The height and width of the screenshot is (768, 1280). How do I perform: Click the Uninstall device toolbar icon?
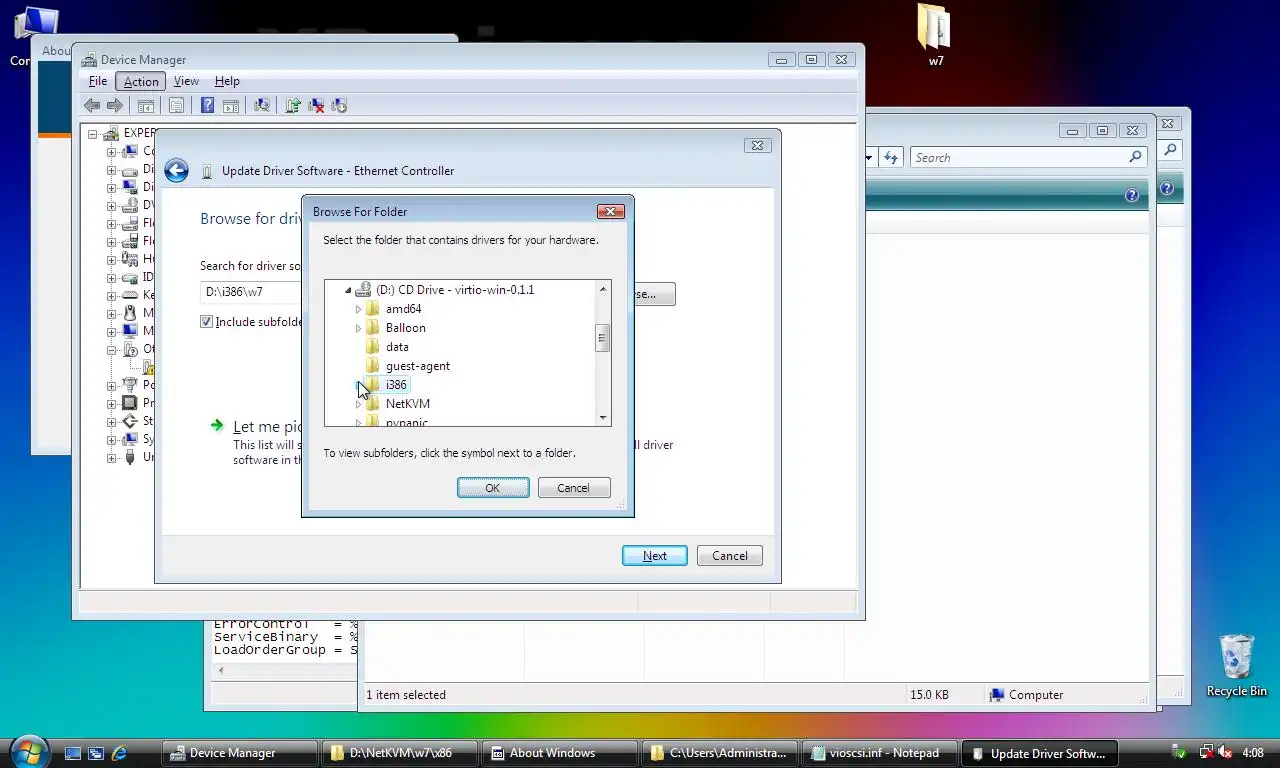point(316,105)
